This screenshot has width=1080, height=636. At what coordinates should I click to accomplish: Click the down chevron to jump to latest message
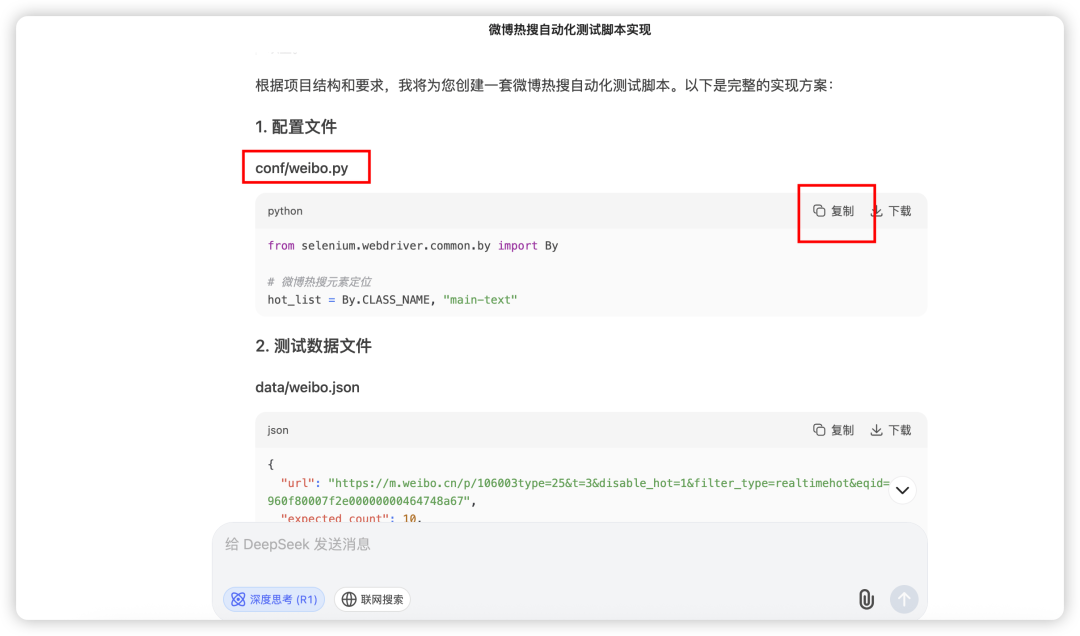(x=902, y=490)
